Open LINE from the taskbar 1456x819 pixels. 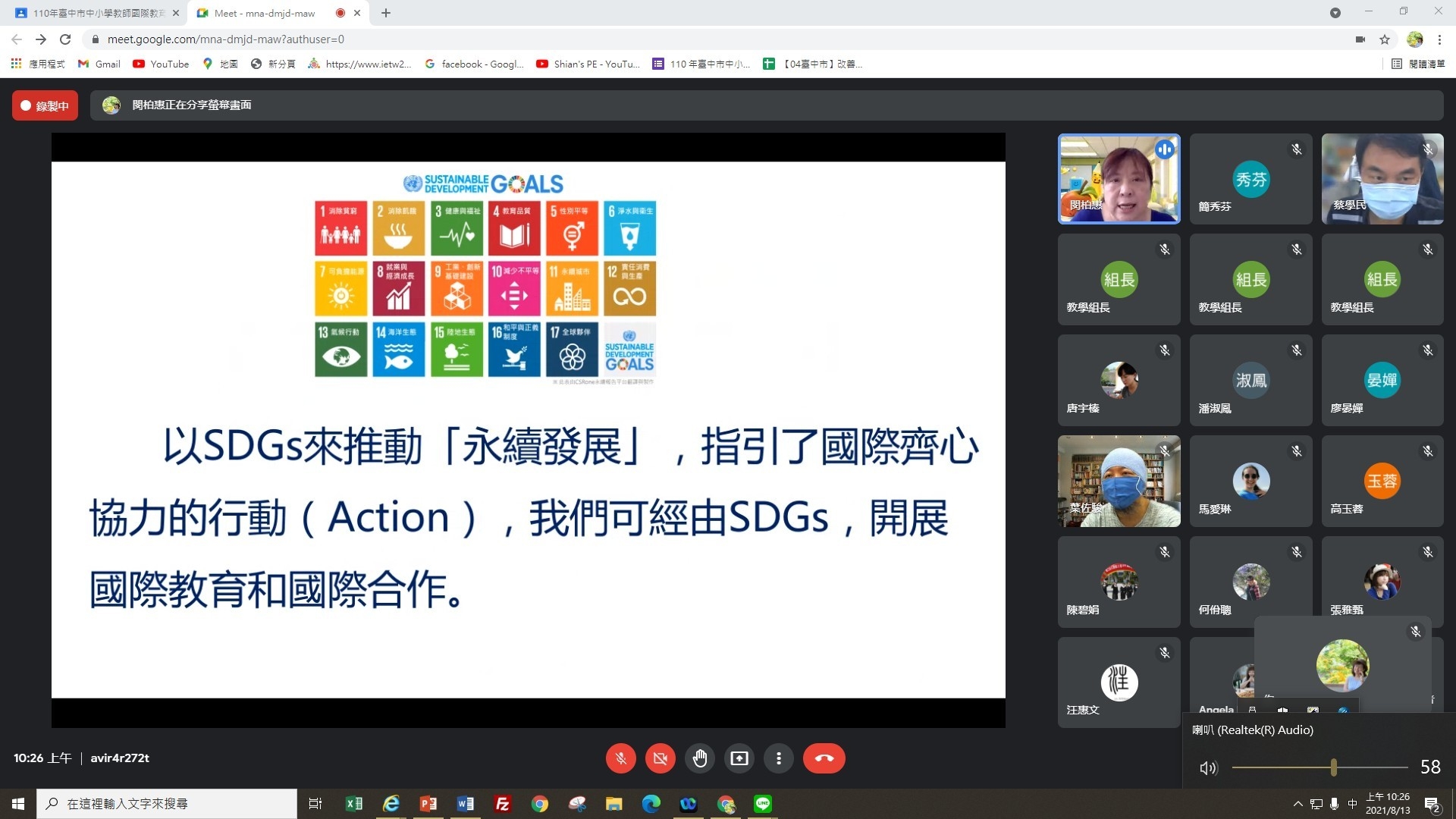tap(763, 804)
